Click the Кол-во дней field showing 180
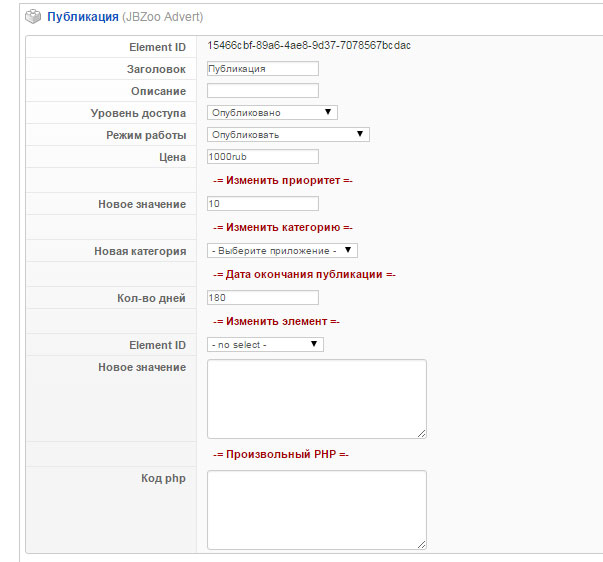 click(262, 298)
